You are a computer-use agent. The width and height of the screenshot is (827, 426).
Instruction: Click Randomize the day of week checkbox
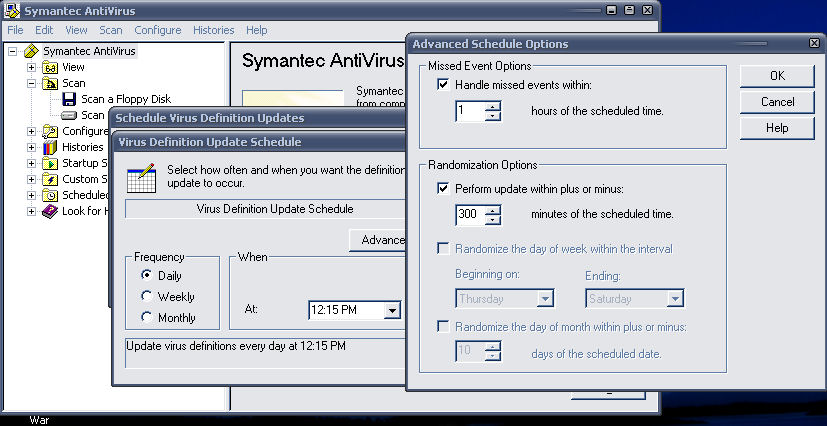(x=444, y=248)
